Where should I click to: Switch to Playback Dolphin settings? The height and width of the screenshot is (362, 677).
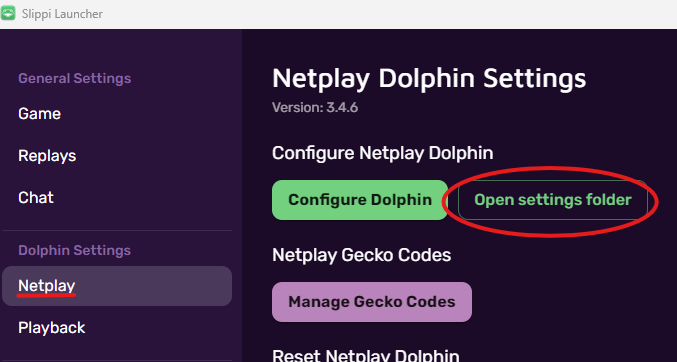coord(51,327)
